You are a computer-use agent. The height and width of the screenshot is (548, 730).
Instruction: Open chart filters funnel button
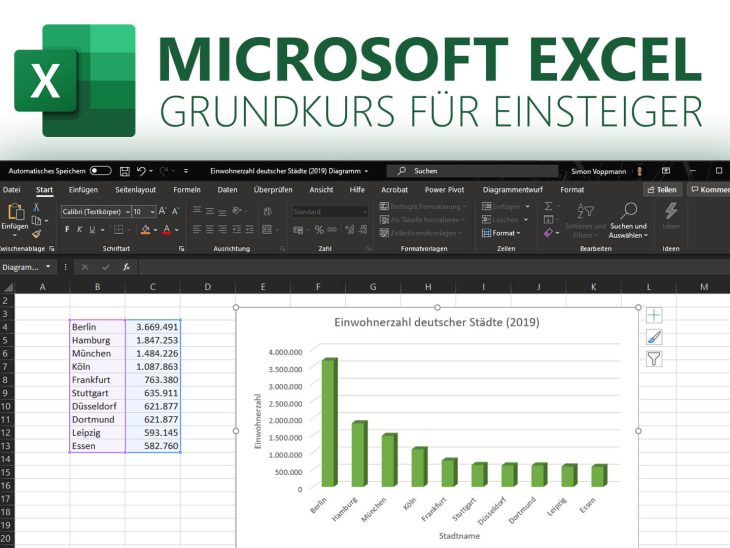[654, 359]
